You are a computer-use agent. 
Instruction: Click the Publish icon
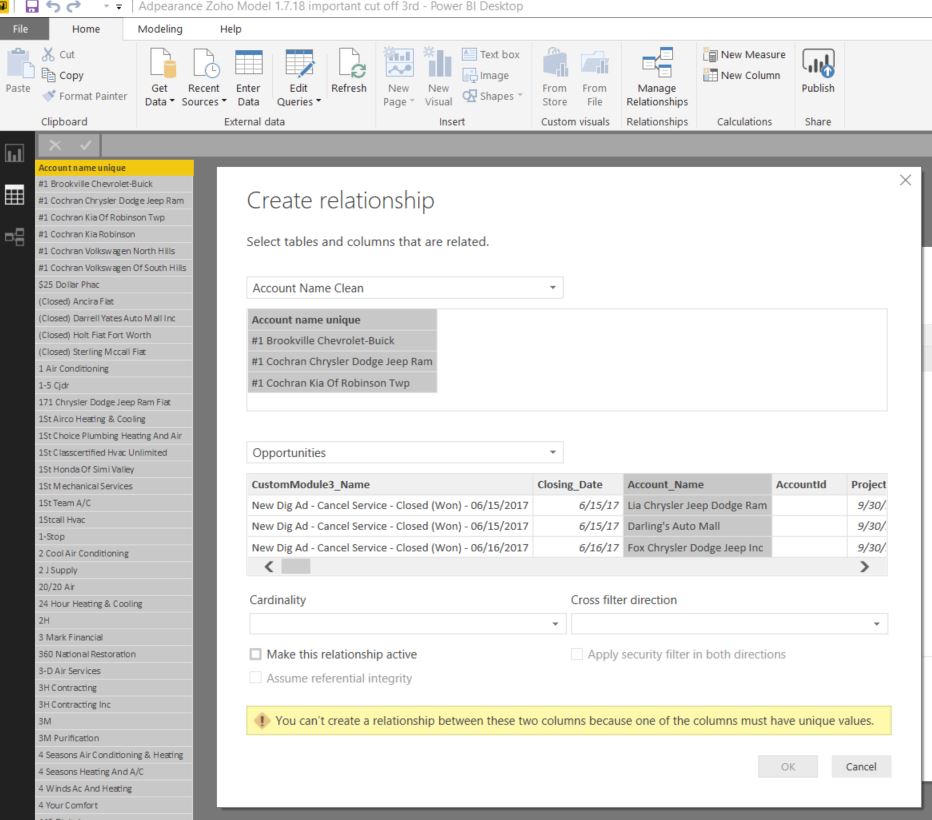pyautogui.click(x=818, y=63)
